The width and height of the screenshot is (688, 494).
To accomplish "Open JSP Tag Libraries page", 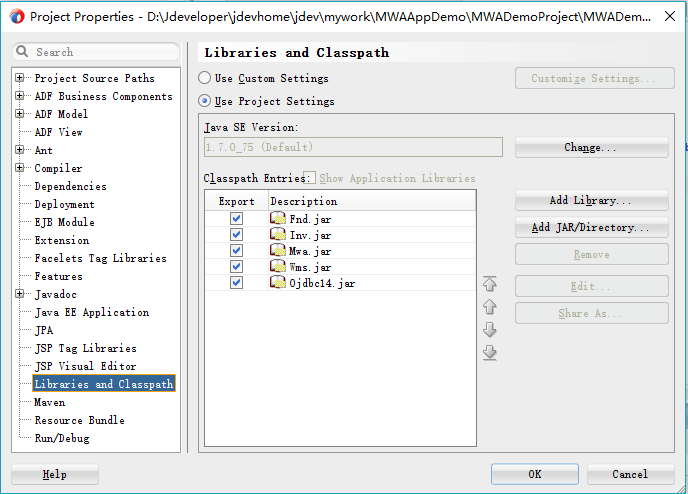I will point(86,348).
